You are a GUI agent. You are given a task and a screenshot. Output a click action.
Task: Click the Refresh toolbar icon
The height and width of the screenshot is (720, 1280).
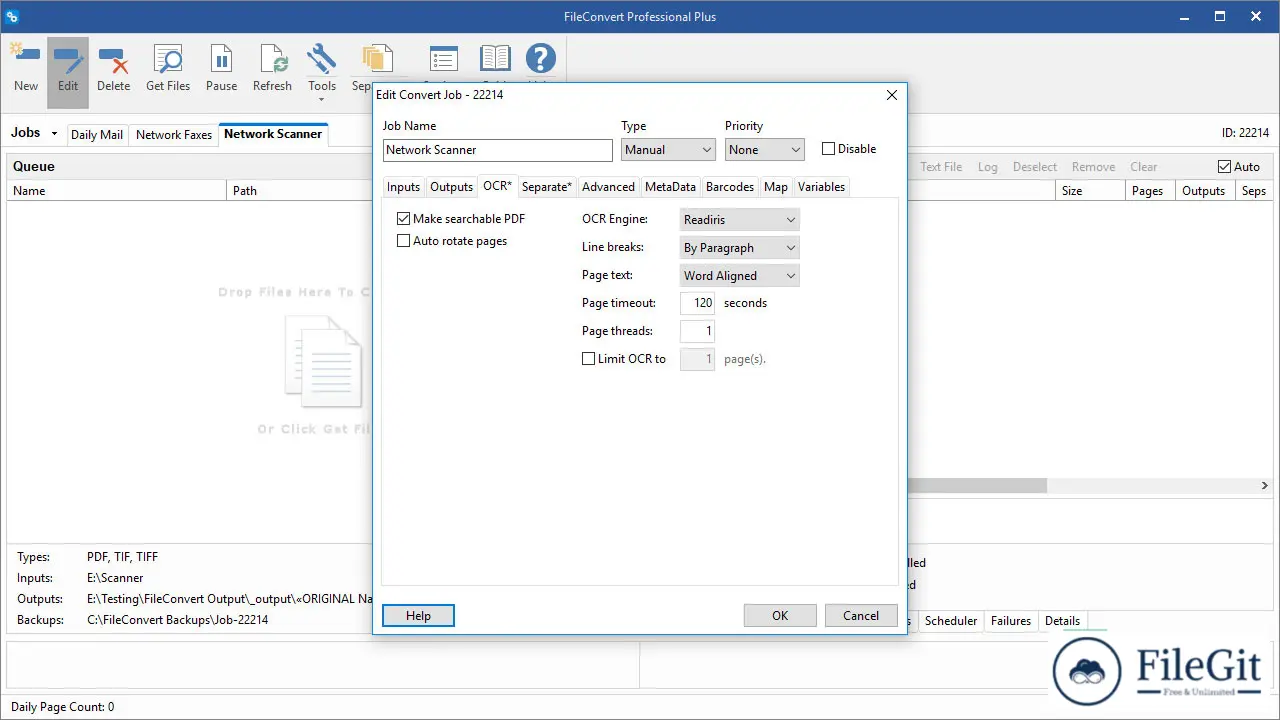coord(272,60)
